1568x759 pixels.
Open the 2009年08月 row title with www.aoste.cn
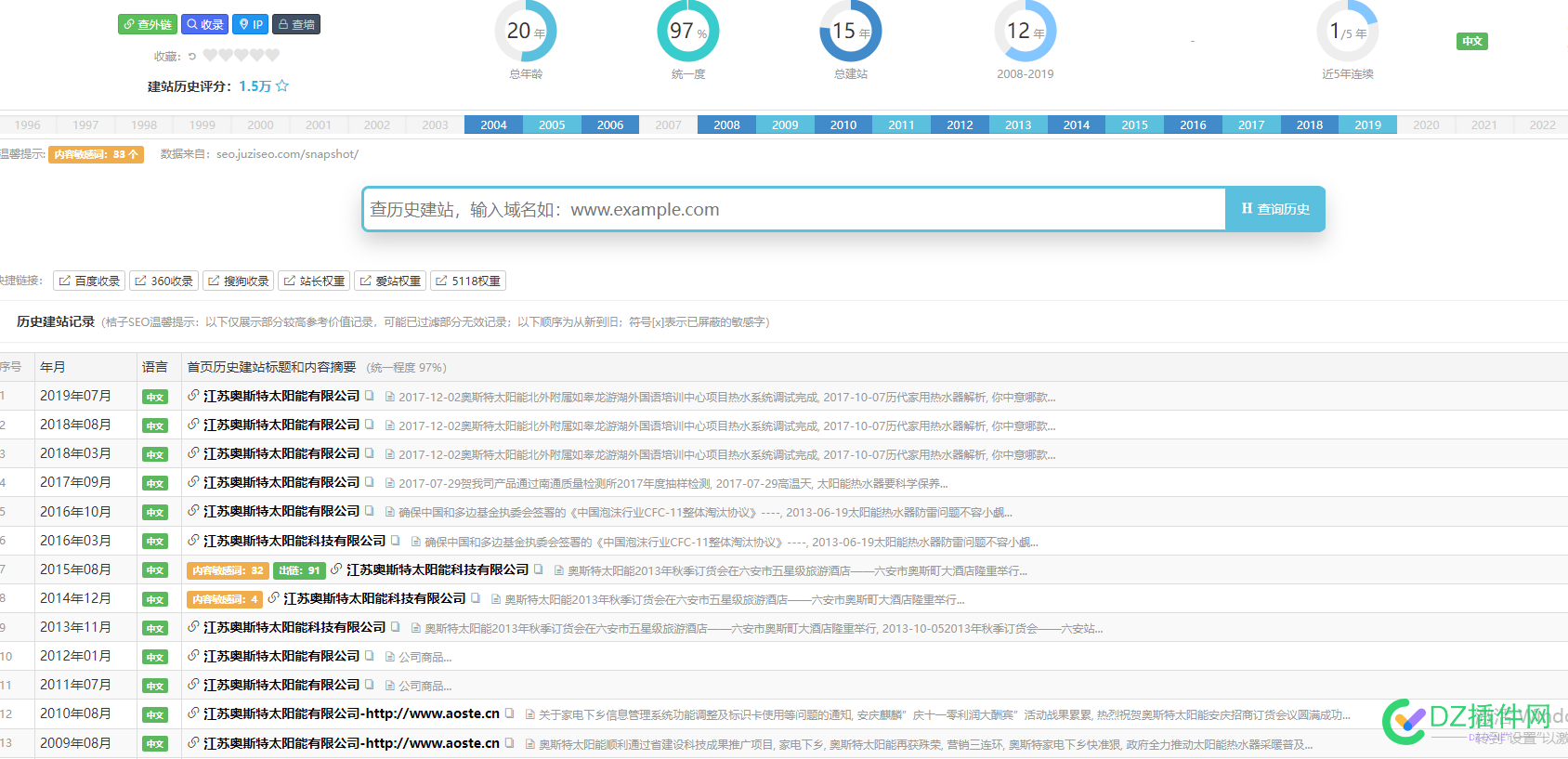pos(351,743)
